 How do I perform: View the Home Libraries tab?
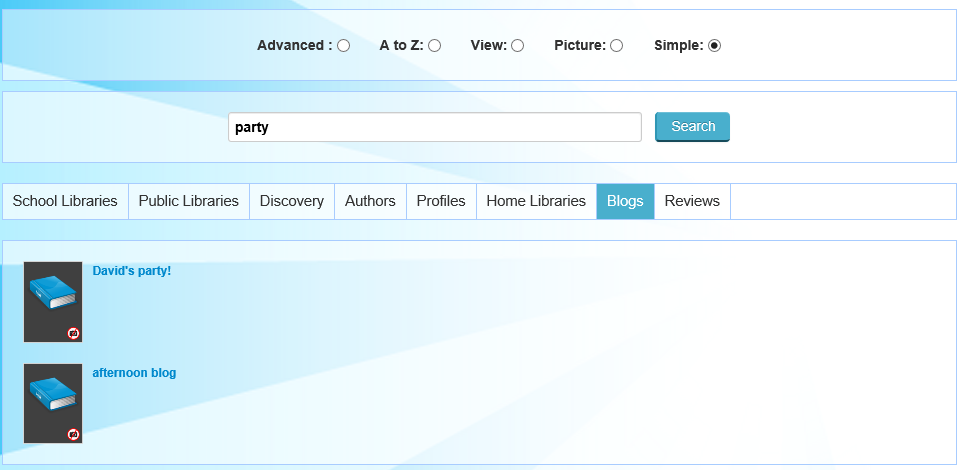pyautogui.click(x=536, y=201)
